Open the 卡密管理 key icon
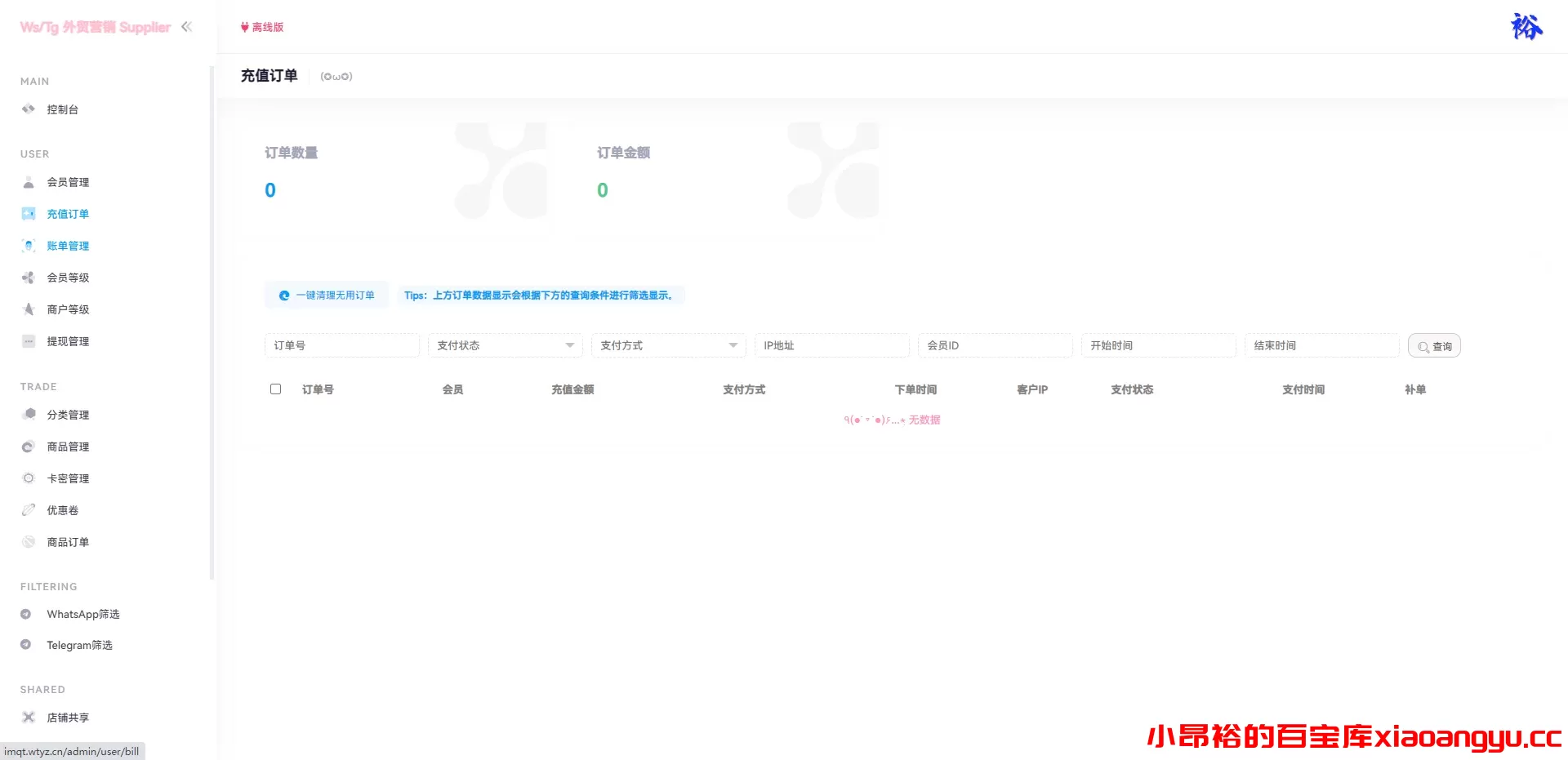This screenshot has width=1568, height=760. [28, 478]
